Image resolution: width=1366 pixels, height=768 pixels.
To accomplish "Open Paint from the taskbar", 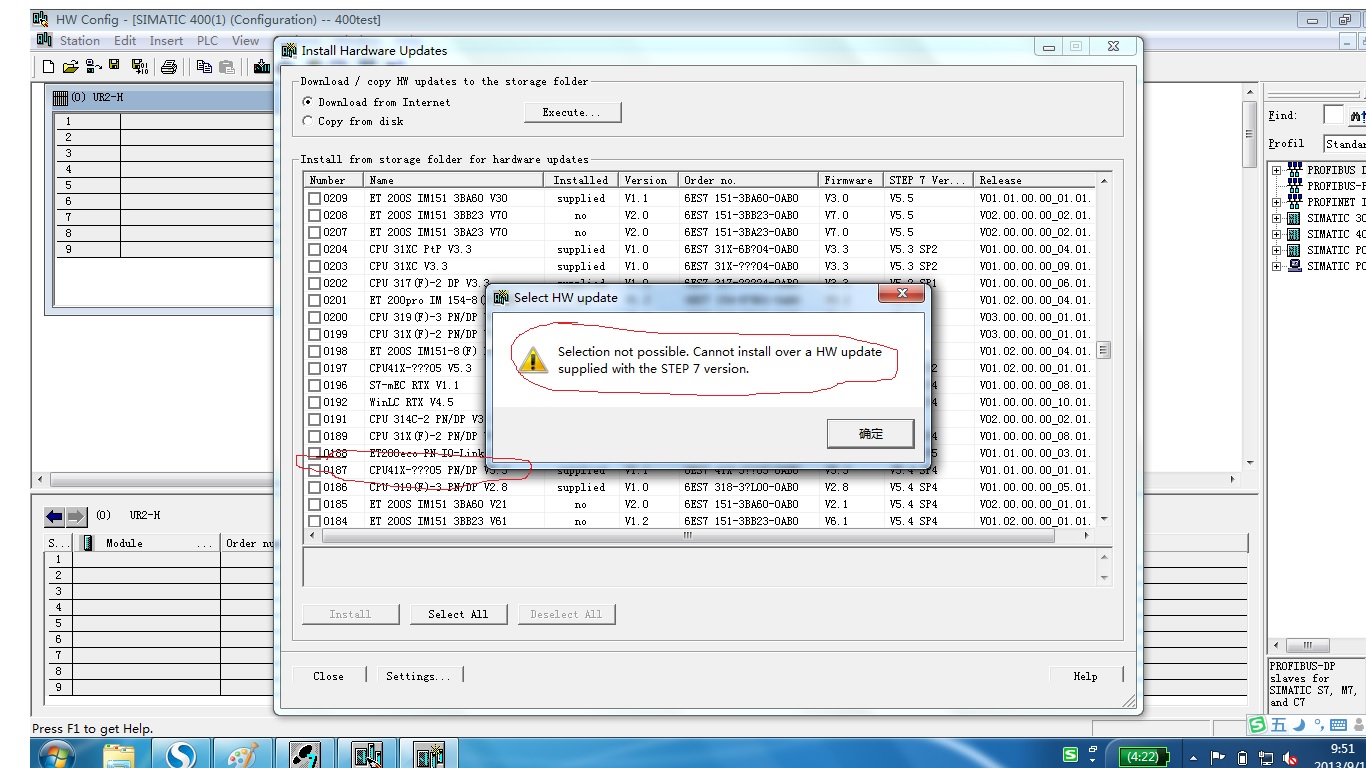I will pos(243,755).
